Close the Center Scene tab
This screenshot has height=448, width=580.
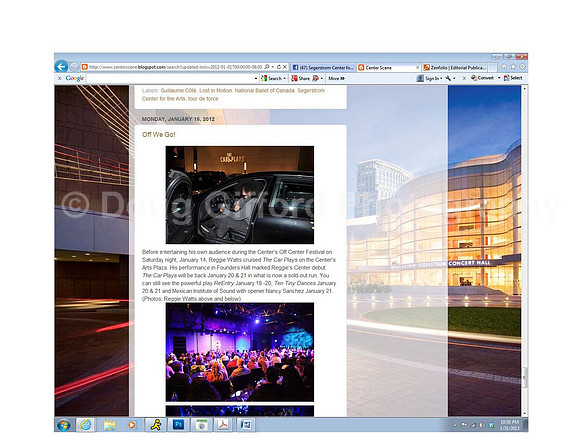[417, 67]
